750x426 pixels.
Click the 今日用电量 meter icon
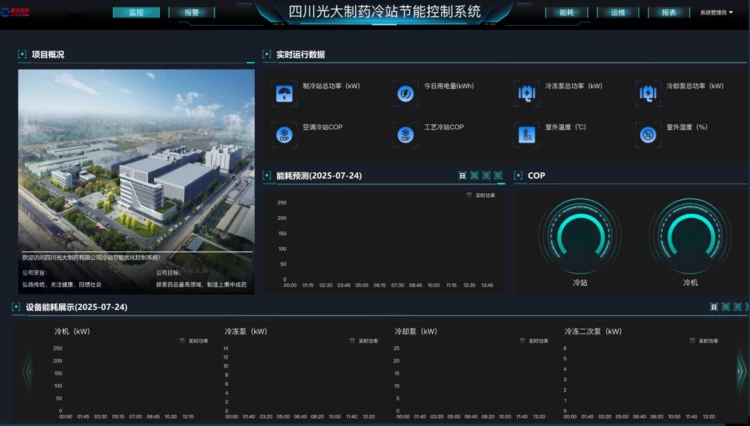pos(405,93)
